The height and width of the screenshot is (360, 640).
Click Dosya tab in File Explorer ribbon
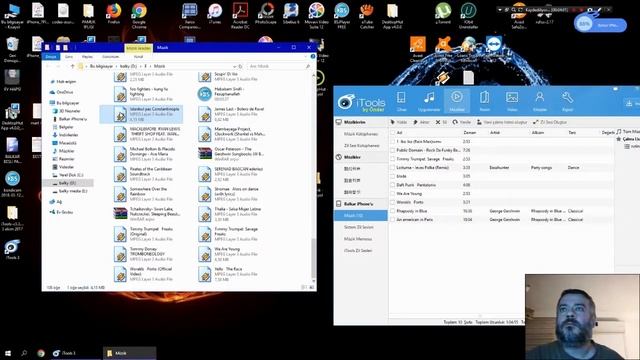51,57
